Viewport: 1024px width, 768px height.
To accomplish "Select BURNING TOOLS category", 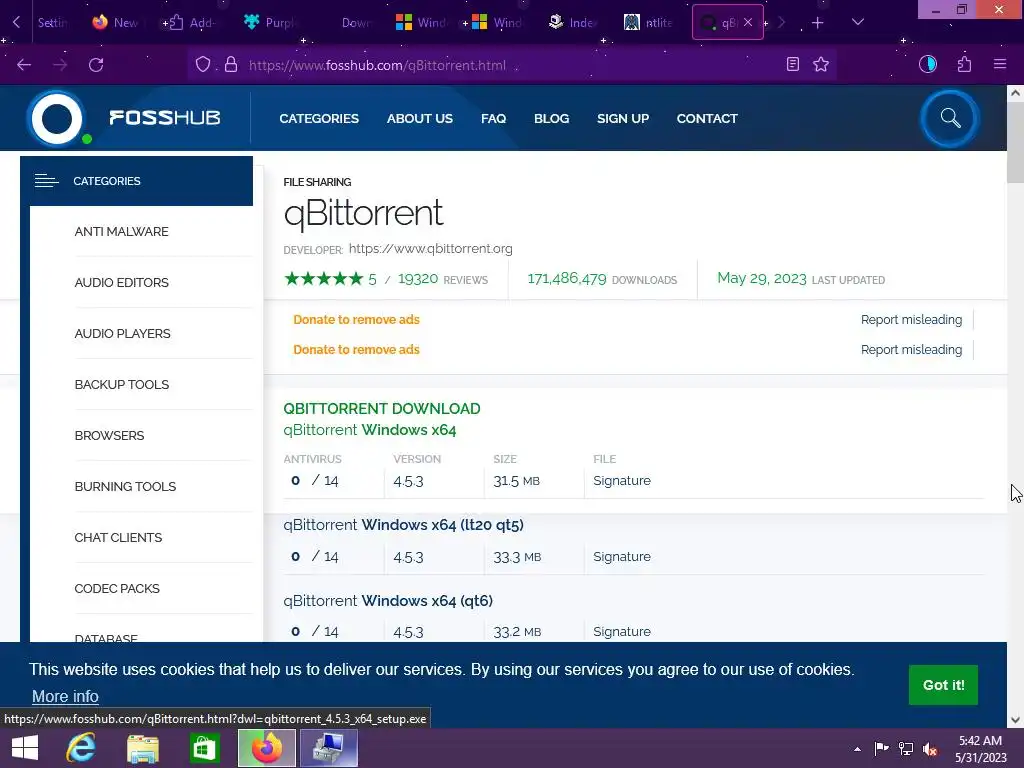I will point(125,486).
